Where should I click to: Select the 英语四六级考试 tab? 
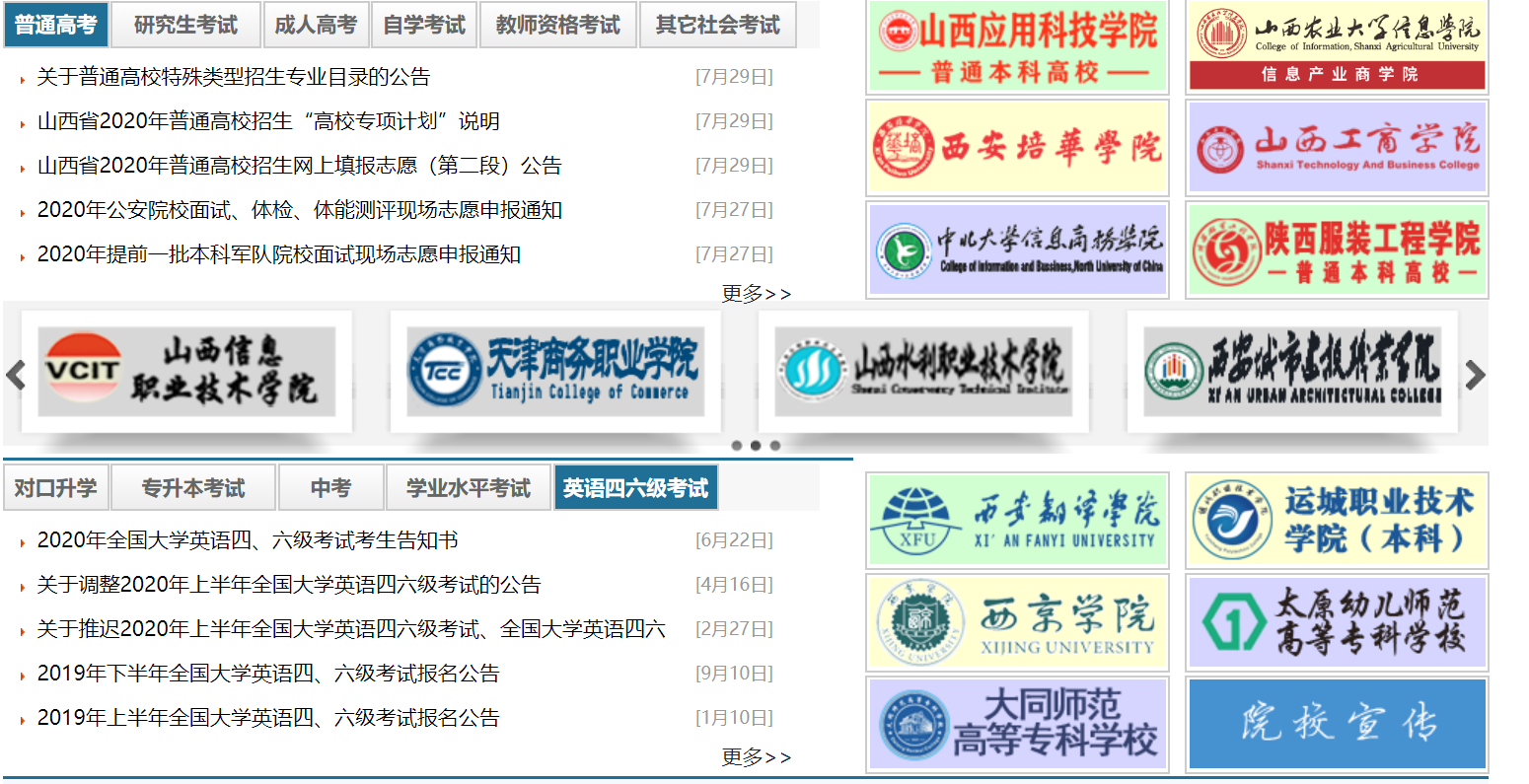click(x=635, y=488)
